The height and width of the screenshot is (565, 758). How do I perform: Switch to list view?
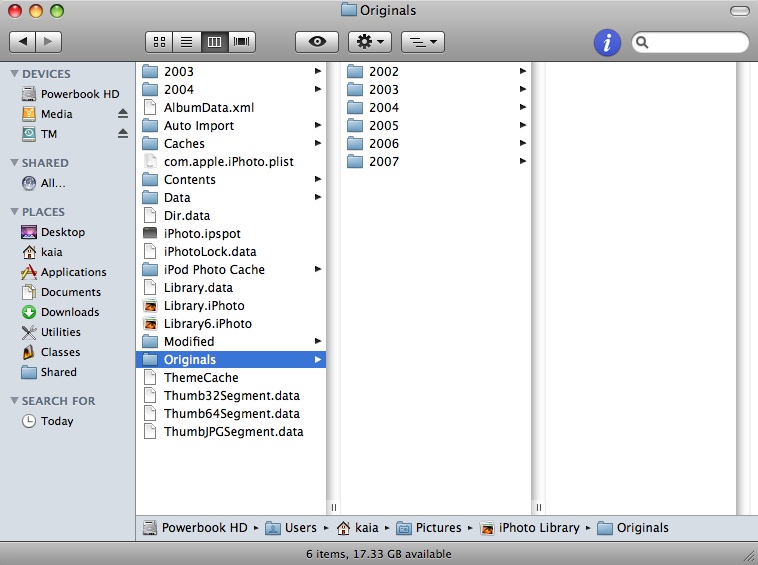click(187, 42)
